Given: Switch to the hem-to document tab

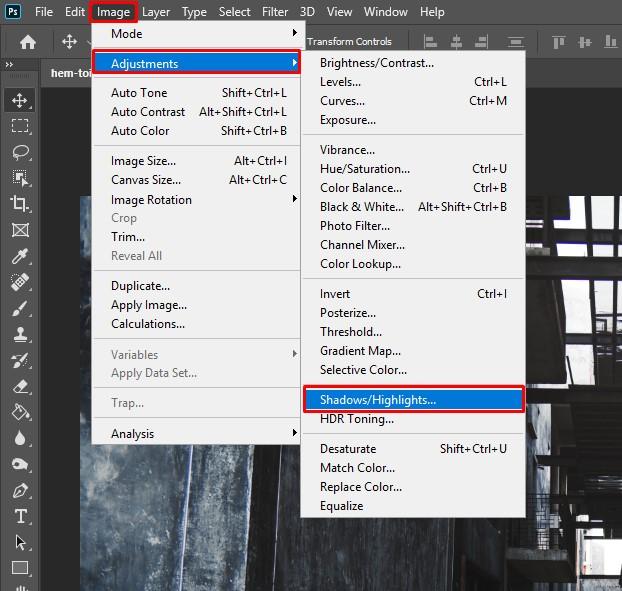Looking at the screenshot, I should 70,72.
